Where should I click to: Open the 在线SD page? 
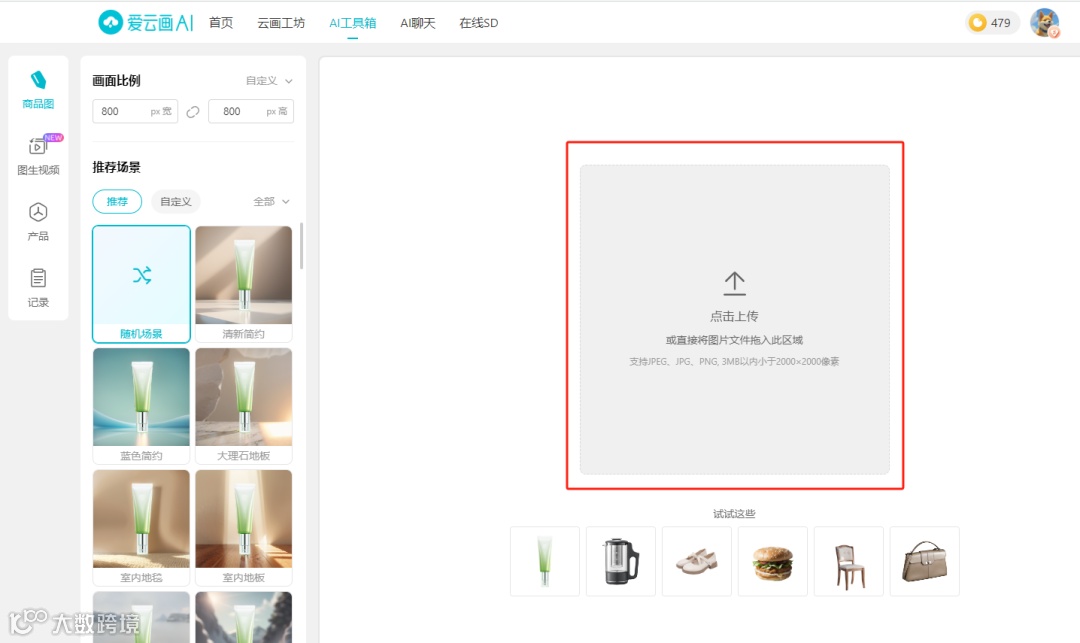point(479,23)
